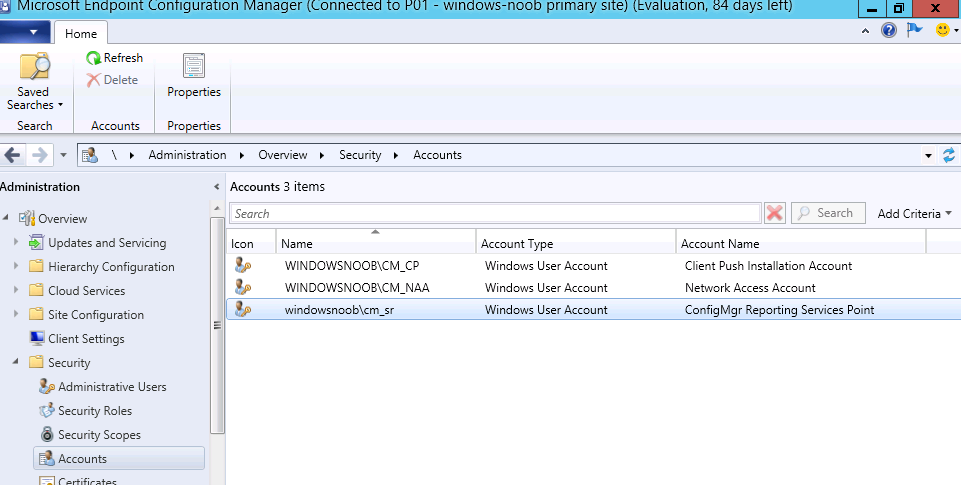
Task: Collapse the Security tree node
Action: pyautogui.click(x=16, y=362)
